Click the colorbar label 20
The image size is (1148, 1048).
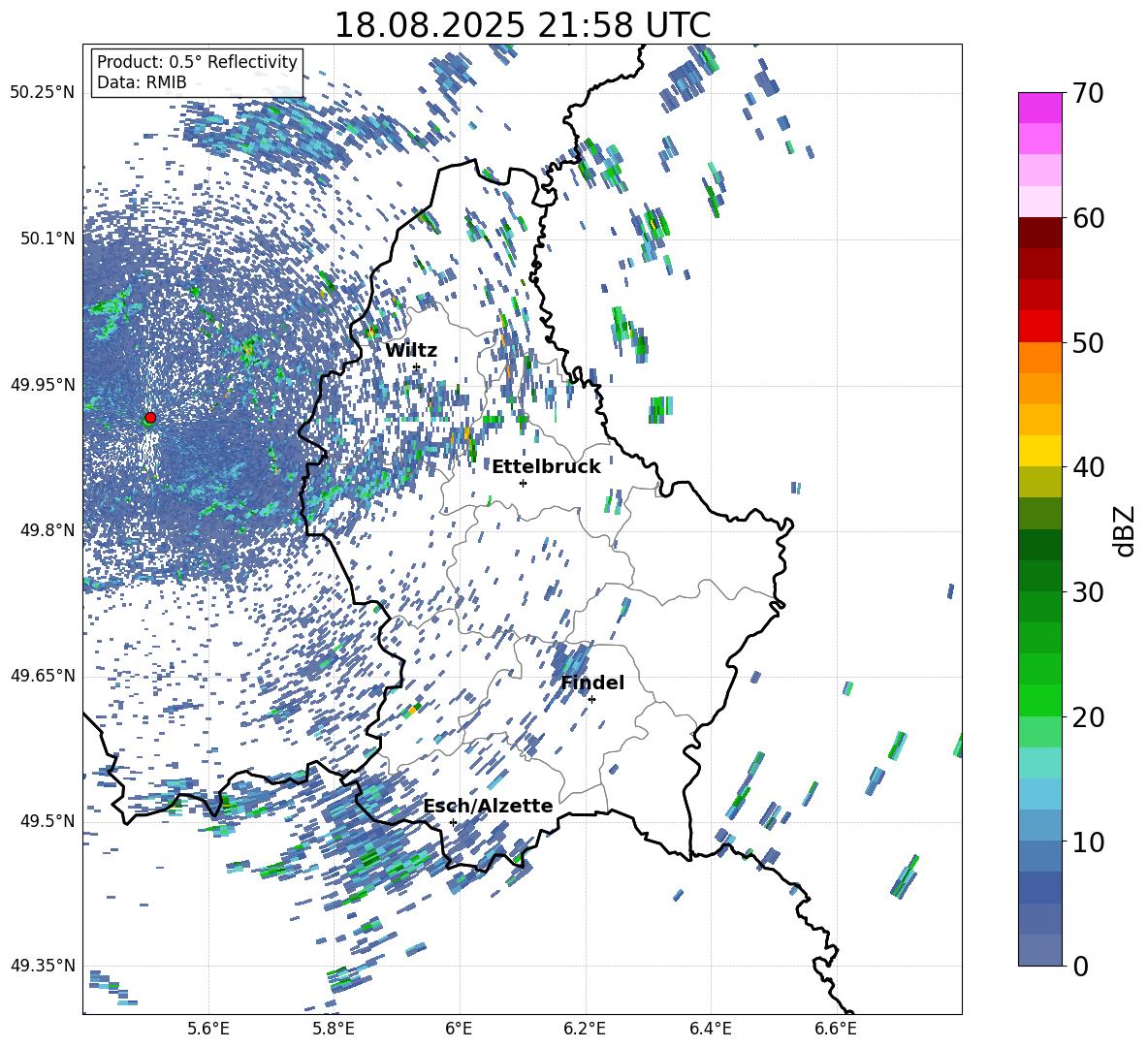pos(1088,716)
